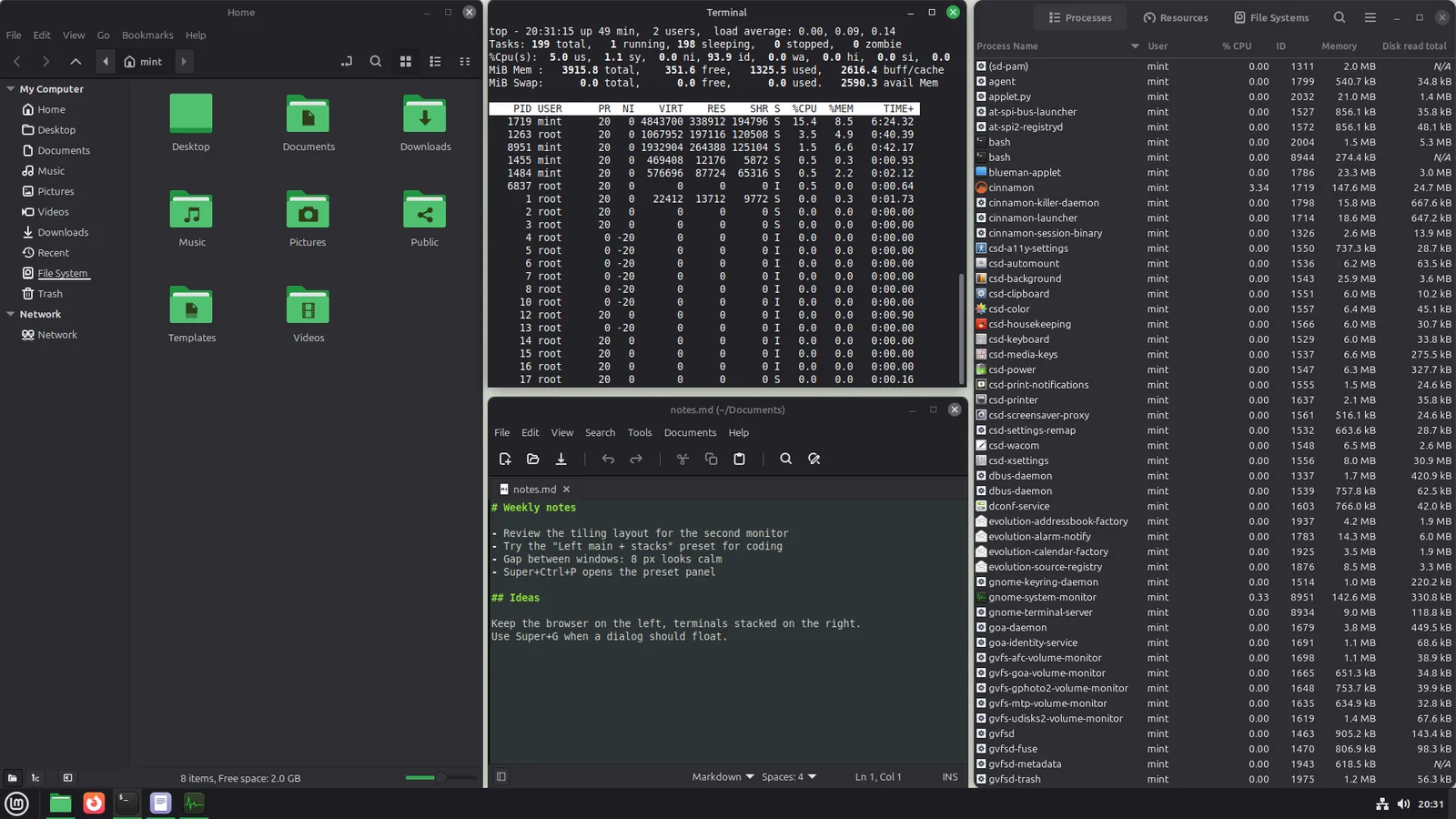Open the Tools menu in text editor
1456x819 pixels.
pyautogui.click(x=640, y=433)
